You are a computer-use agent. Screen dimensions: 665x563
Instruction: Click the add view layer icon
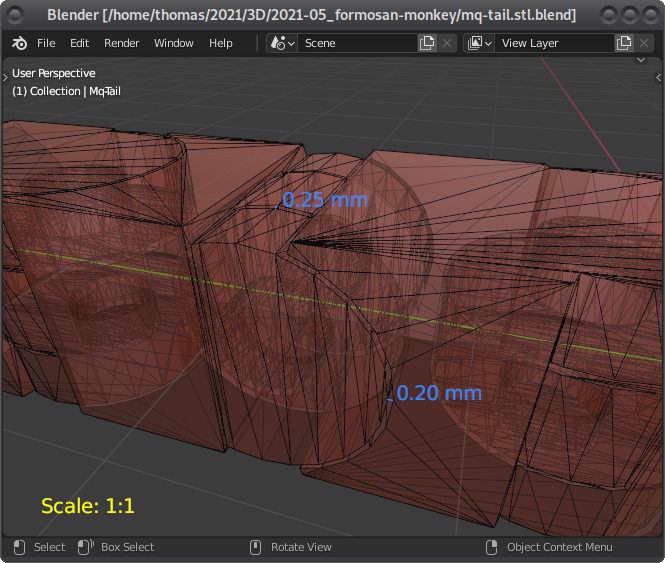point(624,43)
